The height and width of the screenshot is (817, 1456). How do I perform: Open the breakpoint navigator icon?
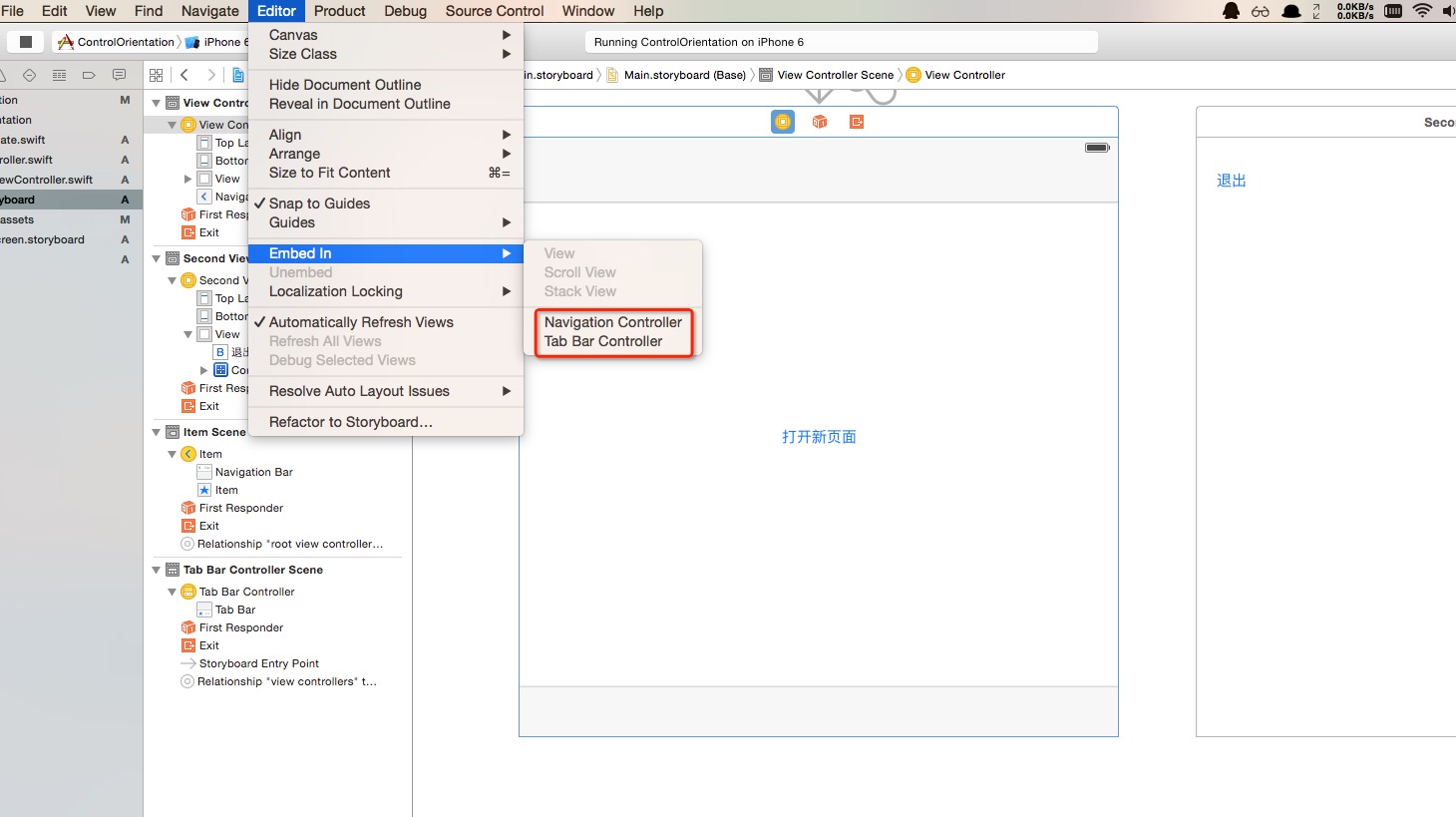pyautogui.click(x=89, y=75)
